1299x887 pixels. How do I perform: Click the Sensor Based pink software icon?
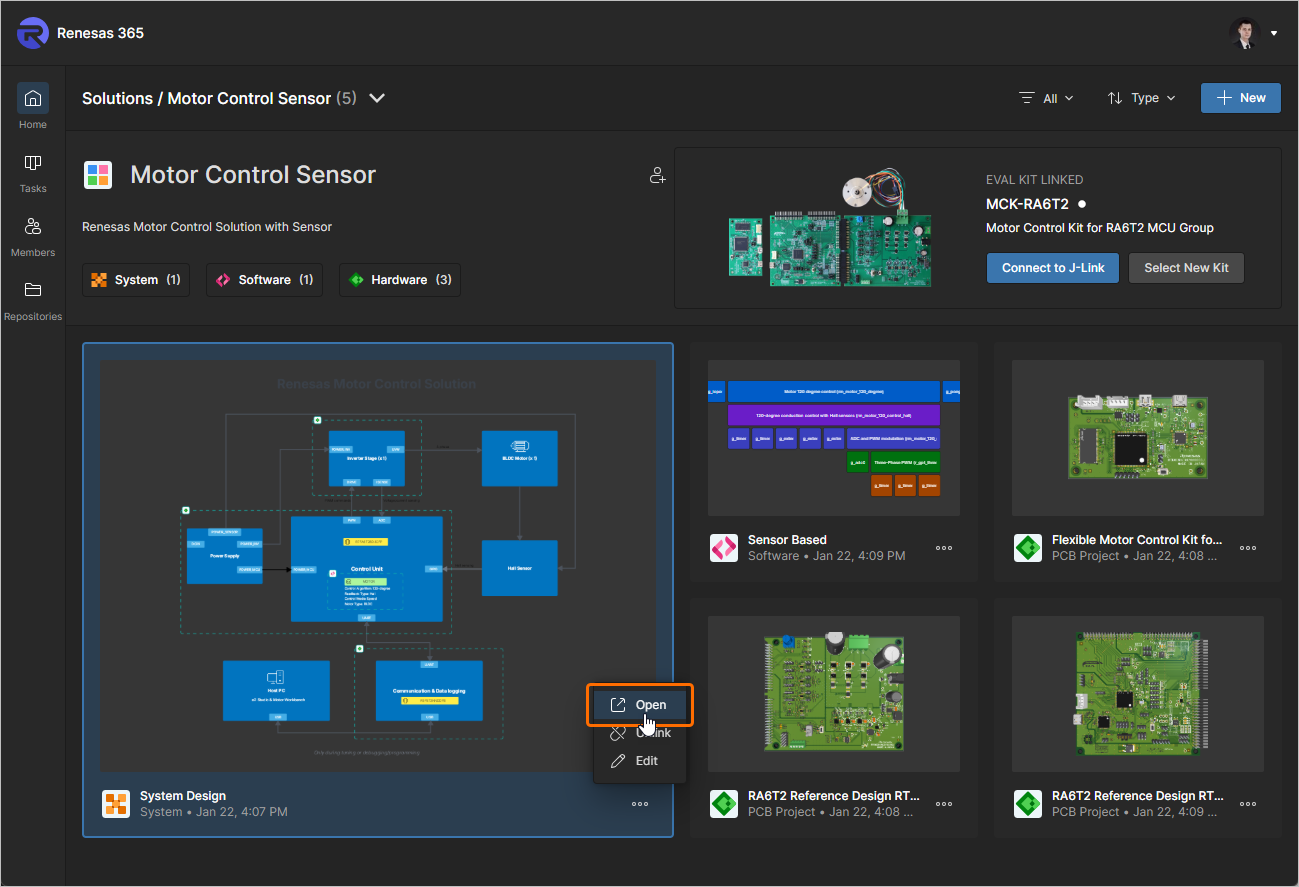pos(724,548)
